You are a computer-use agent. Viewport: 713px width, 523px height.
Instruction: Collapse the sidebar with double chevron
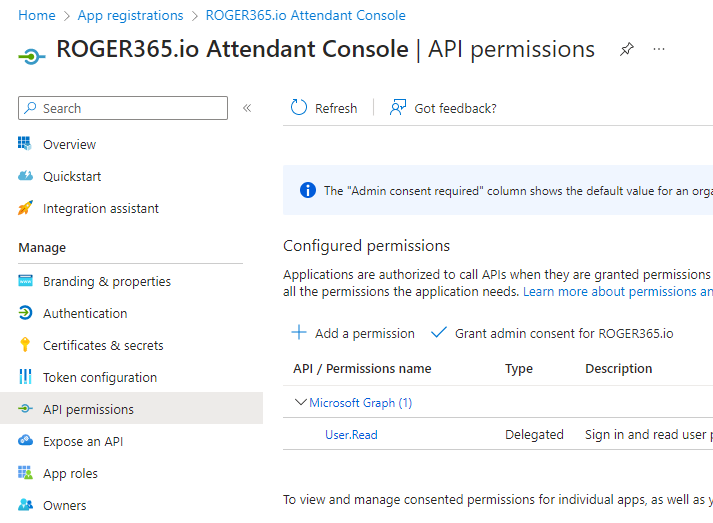[247, 108]
